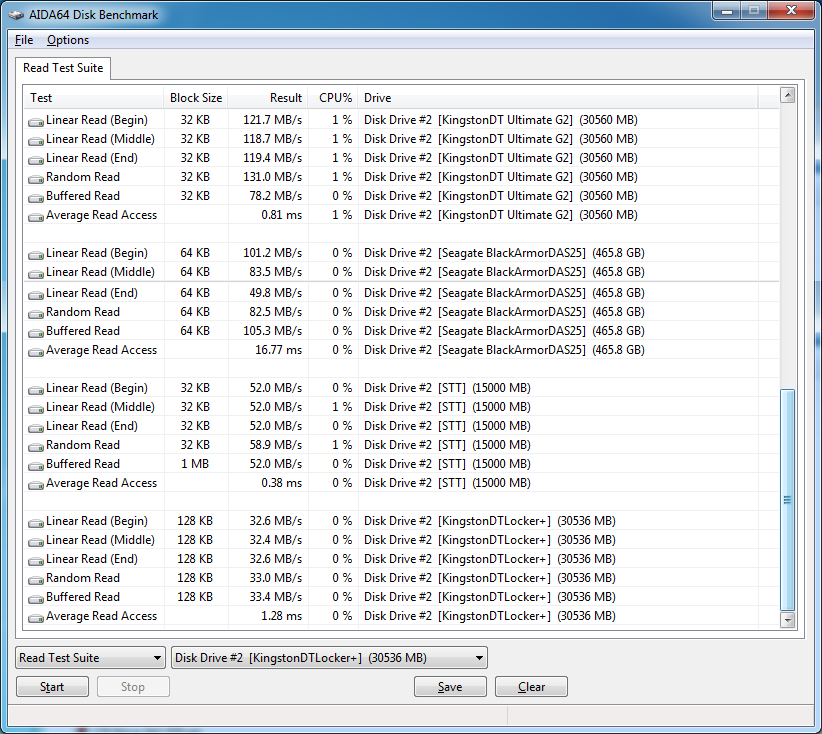Click drive icon of 105.3 MB/s Buffered Read
Viewport: 822px width, 734px height.
[36, 333]
